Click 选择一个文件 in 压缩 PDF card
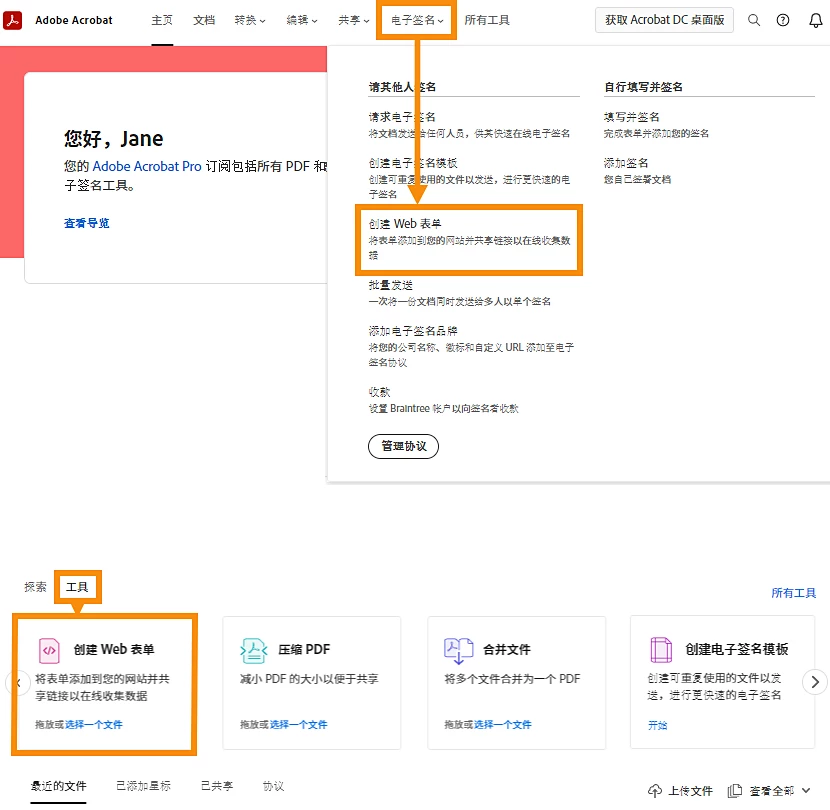This screenshot has height=810, width=830. pyautogui.click(x=299, y=725)
